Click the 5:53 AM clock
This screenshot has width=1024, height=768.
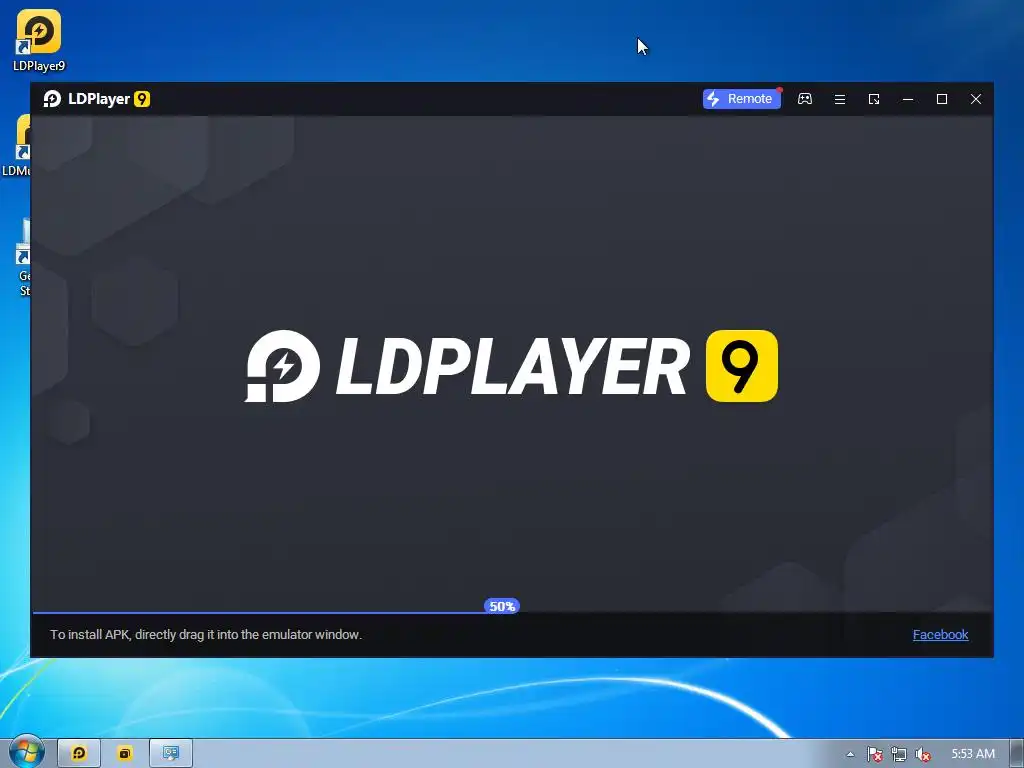[x=973, y=754]
